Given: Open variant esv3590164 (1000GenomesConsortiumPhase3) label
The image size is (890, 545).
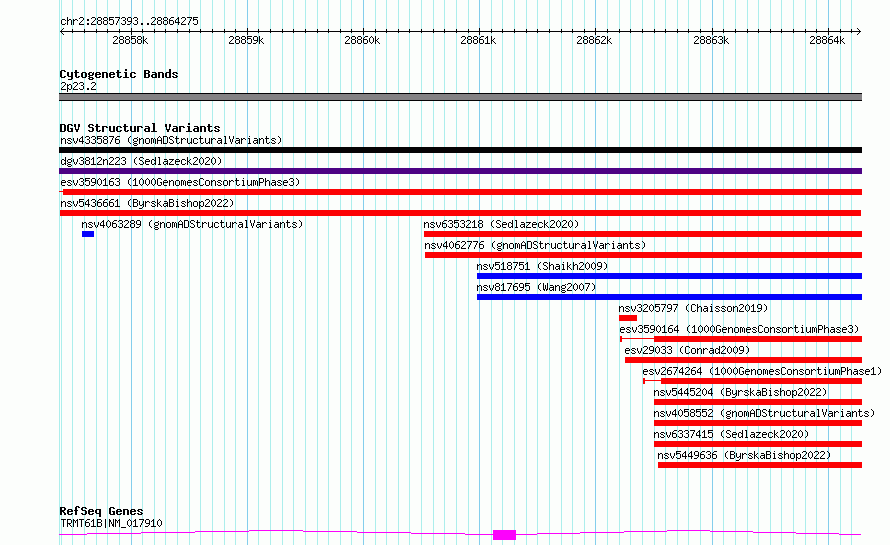Looking at the screenshot, I should click(x=739, y=329).
